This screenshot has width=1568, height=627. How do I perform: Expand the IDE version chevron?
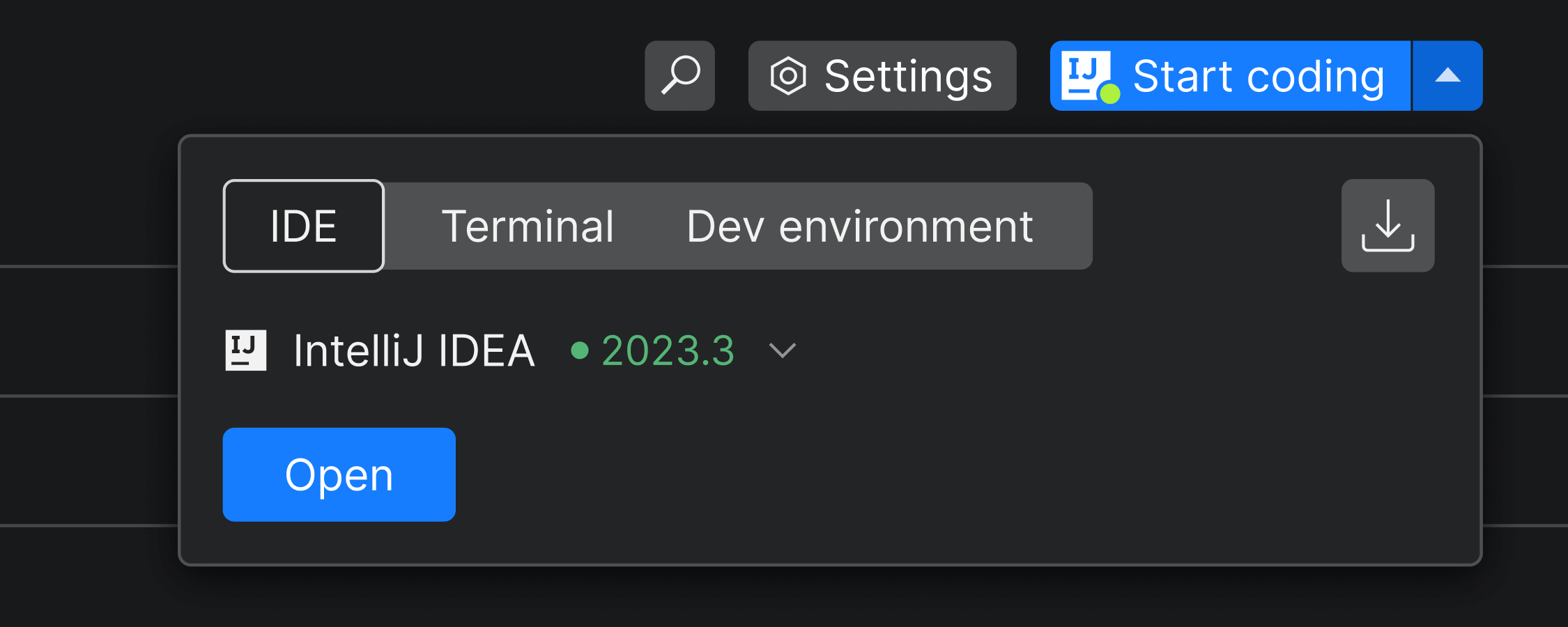[782, 350]
